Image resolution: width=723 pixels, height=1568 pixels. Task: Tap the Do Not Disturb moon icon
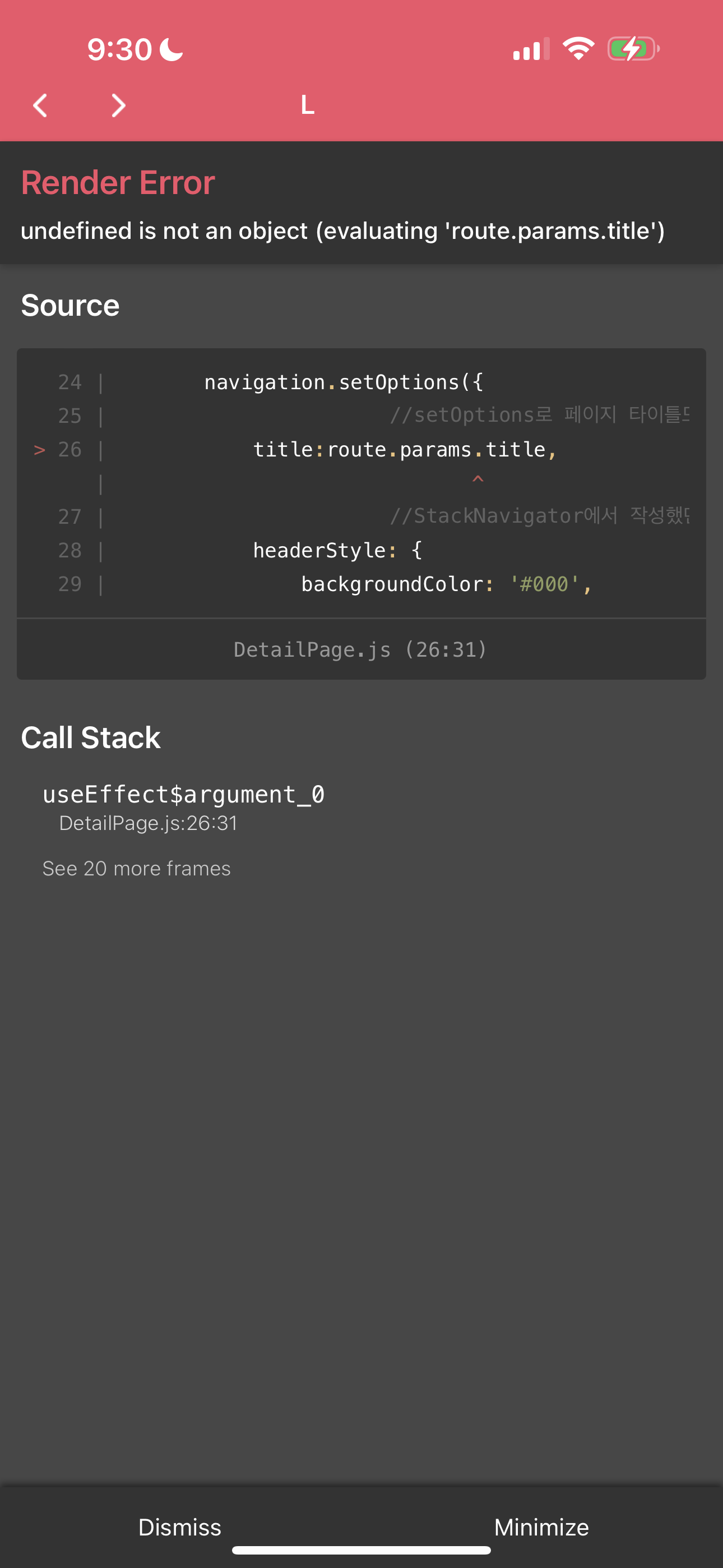point(171,49)
